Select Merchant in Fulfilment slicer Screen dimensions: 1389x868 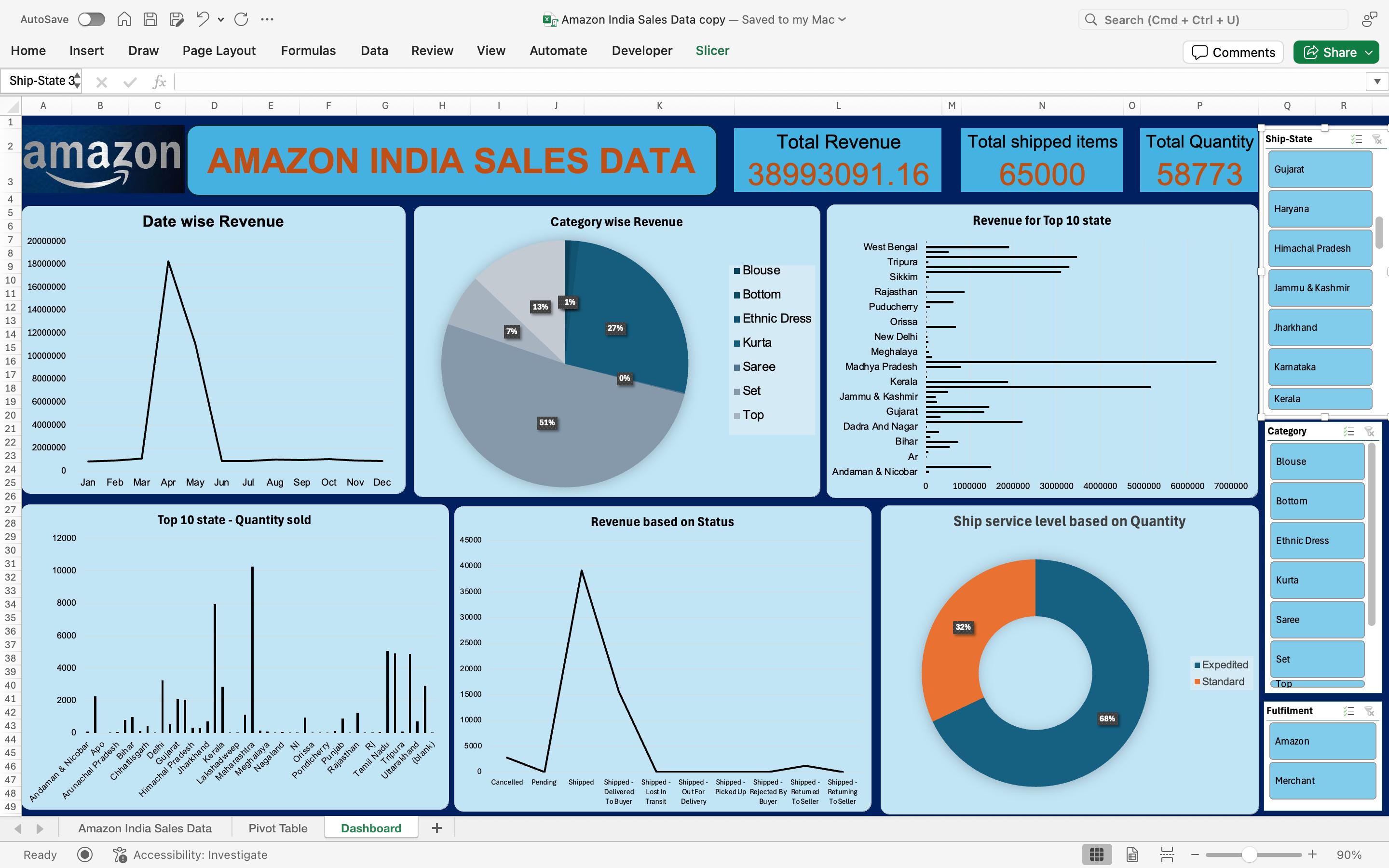click(1322, 781)
